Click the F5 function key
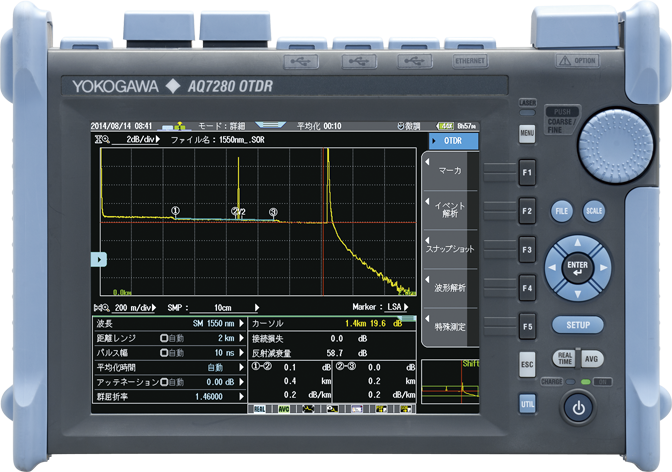This screenshot has height=472, width=672. (x=527, y=326)
